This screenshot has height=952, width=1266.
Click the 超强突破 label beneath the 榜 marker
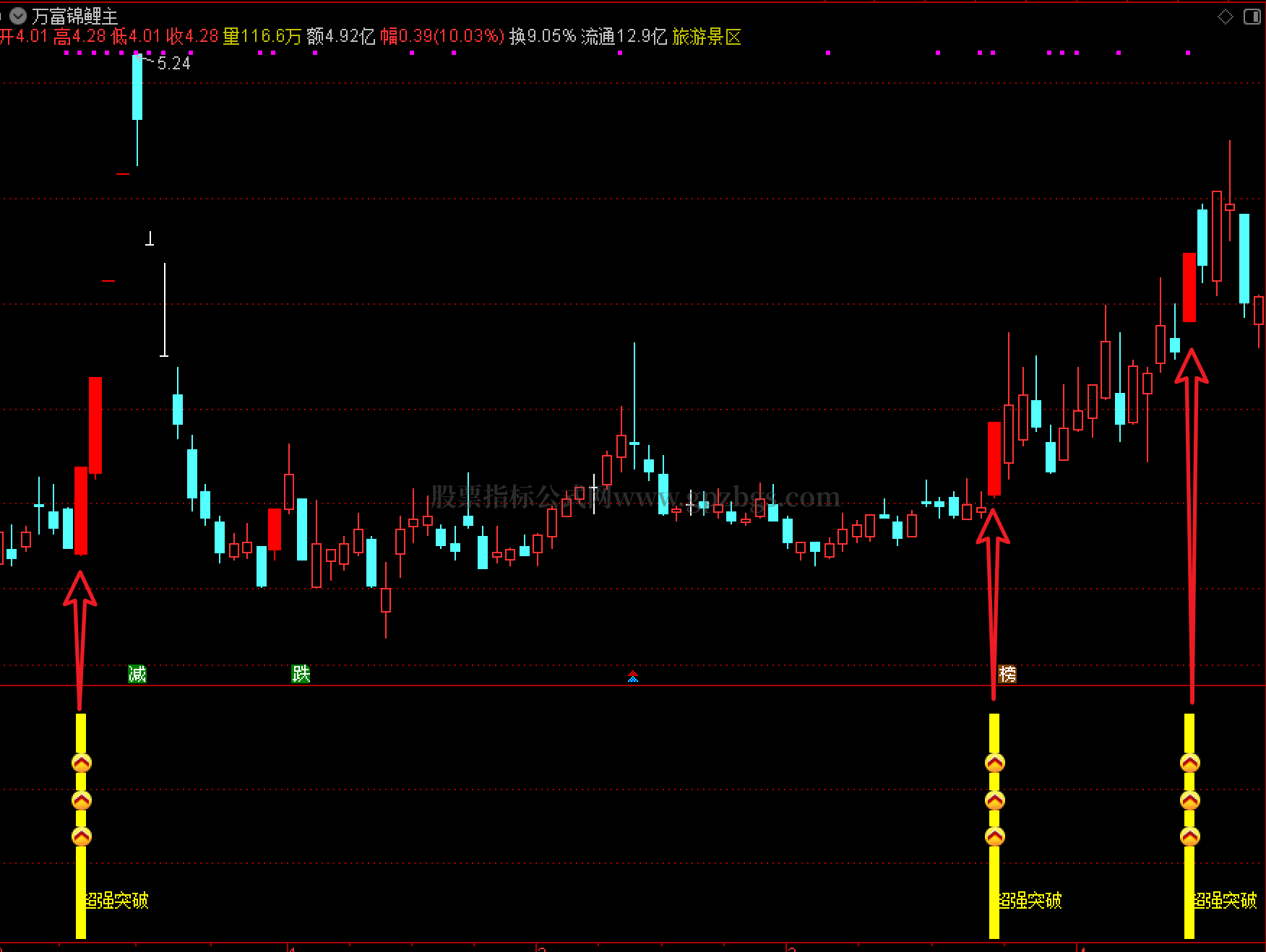pyautogui.click(x=1030, y=900)
